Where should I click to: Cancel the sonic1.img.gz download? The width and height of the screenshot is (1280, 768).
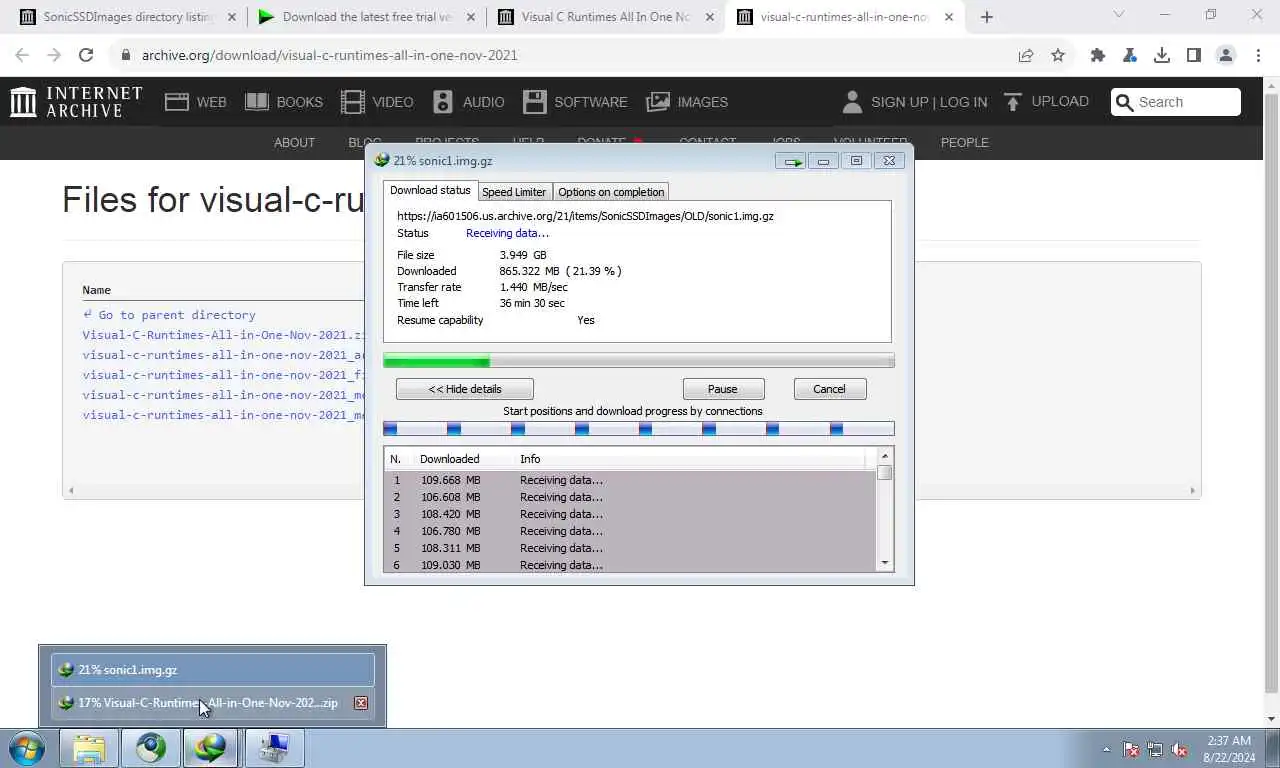(x=829, y=389)
